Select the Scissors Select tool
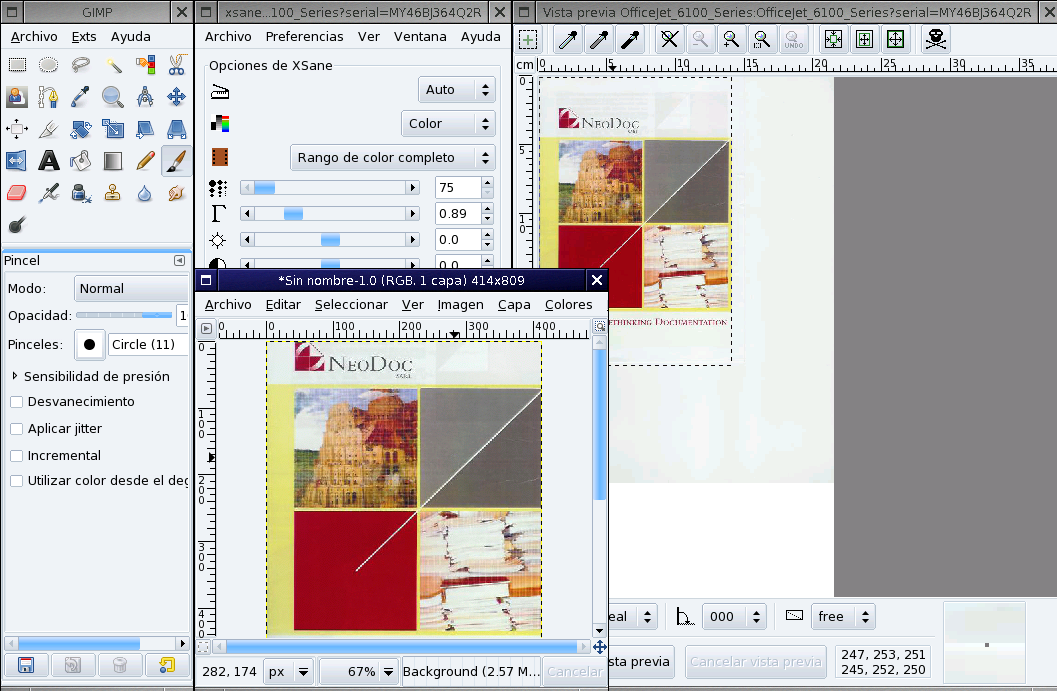The image size is (1057, 691). pyautogui.click(x=176, y=65)
